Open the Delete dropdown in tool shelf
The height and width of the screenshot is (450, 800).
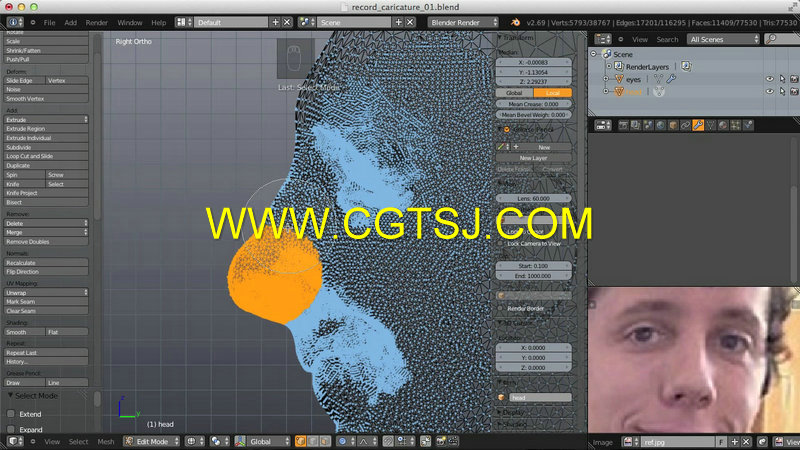[46, 223]
